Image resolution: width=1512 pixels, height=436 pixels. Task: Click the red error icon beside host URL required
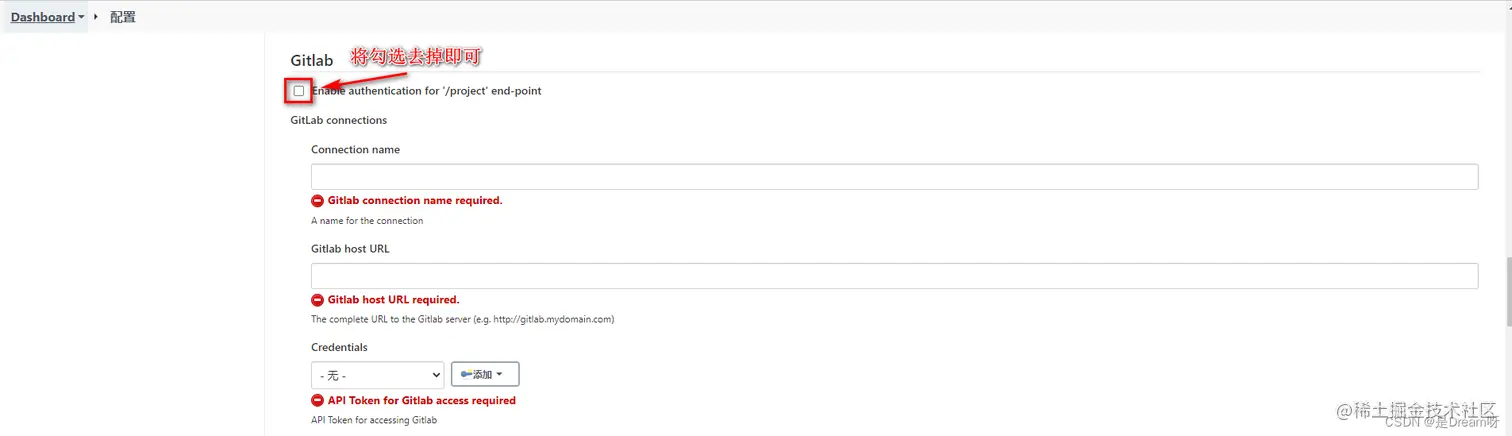coord(318,300)
